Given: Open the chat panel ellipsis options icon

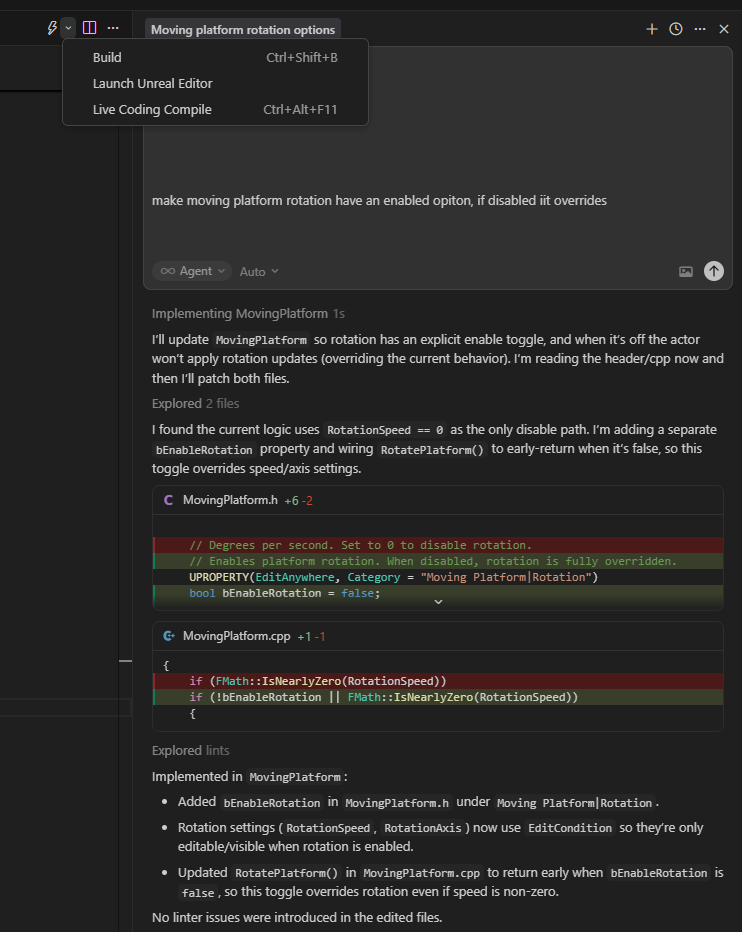Looking at the screenshot, I should 700,29.
